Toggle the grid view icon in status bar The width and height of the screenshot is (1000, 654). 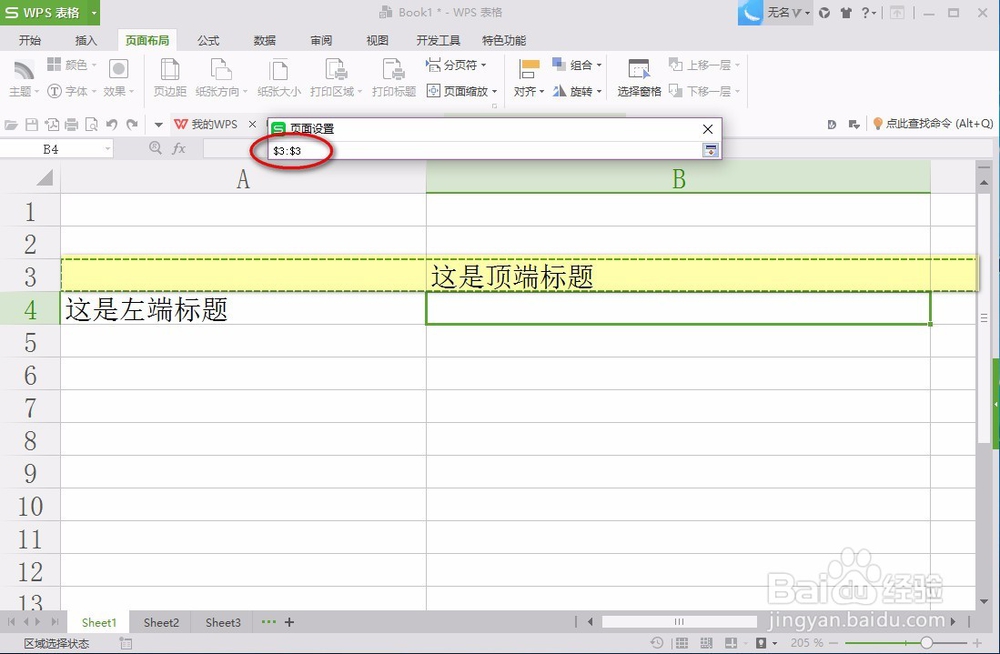(x=682, y=643)
